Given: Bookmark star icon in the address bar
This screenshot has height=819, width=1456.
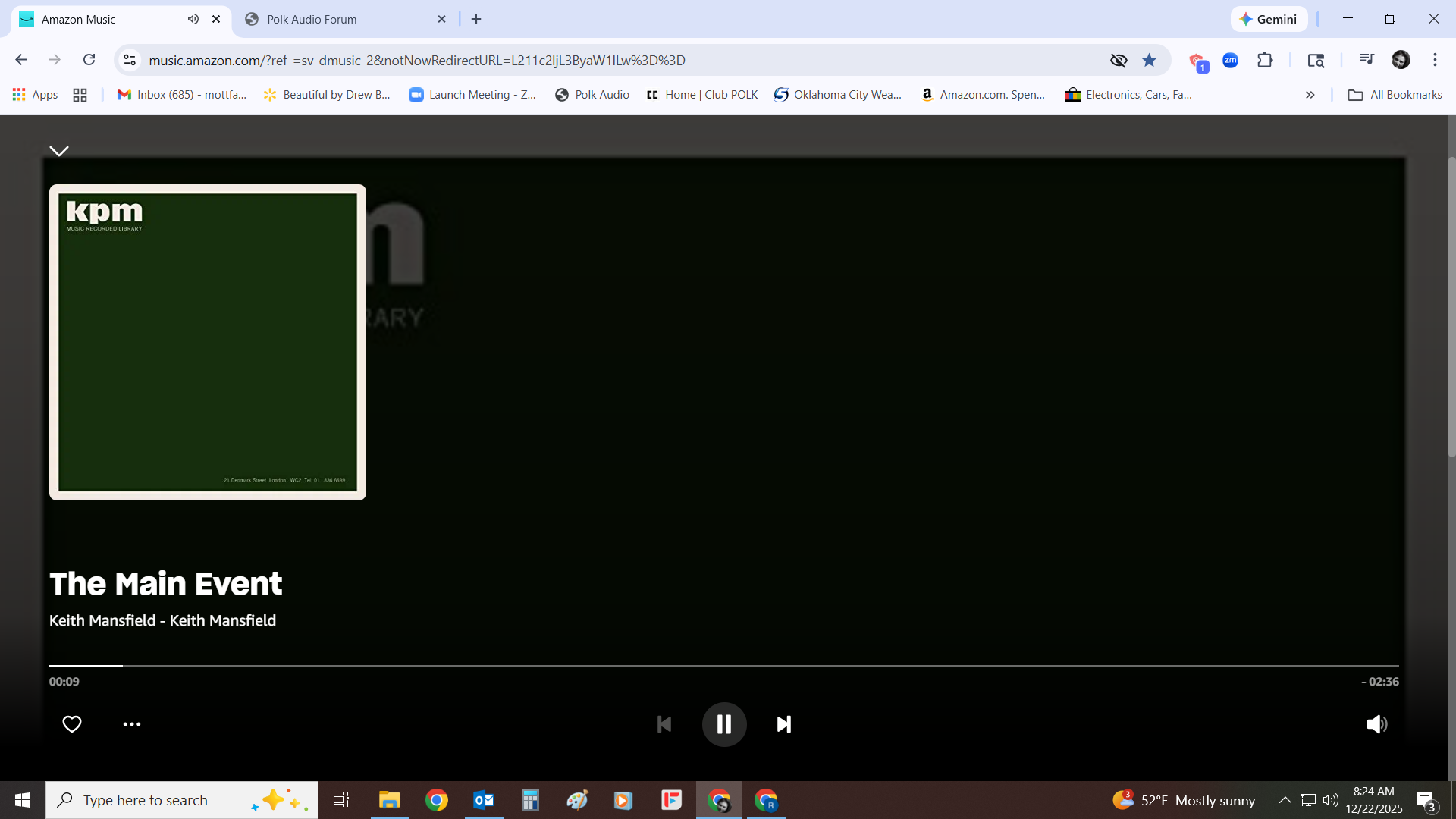Looking at the screenshot, I should (x=1150, y=60).
